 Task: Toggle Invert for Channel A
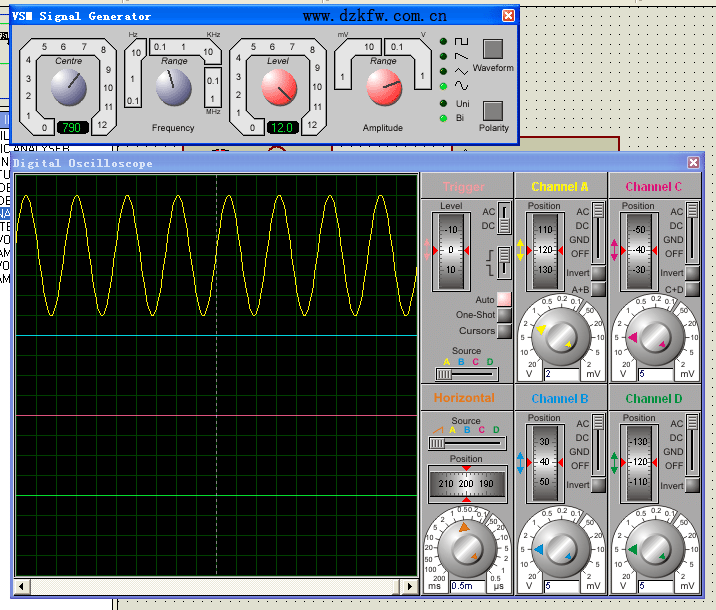tap(598, 273)
